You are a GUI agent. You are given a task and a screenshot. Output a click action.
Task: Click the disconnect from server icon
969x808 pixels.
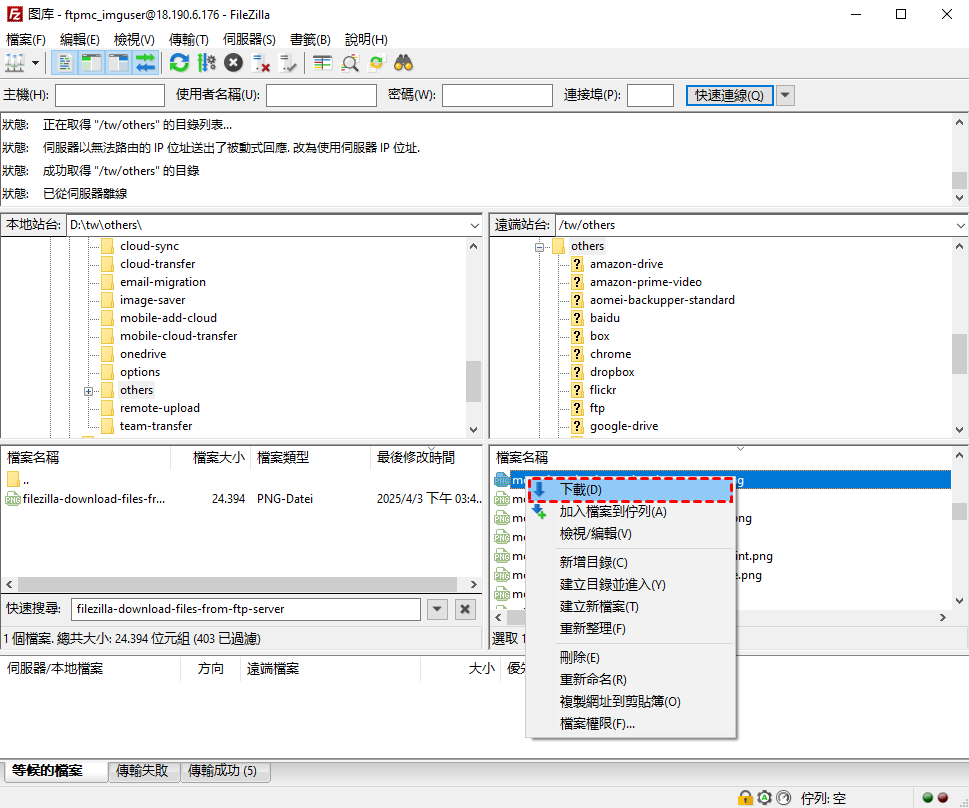pos(261,63)
